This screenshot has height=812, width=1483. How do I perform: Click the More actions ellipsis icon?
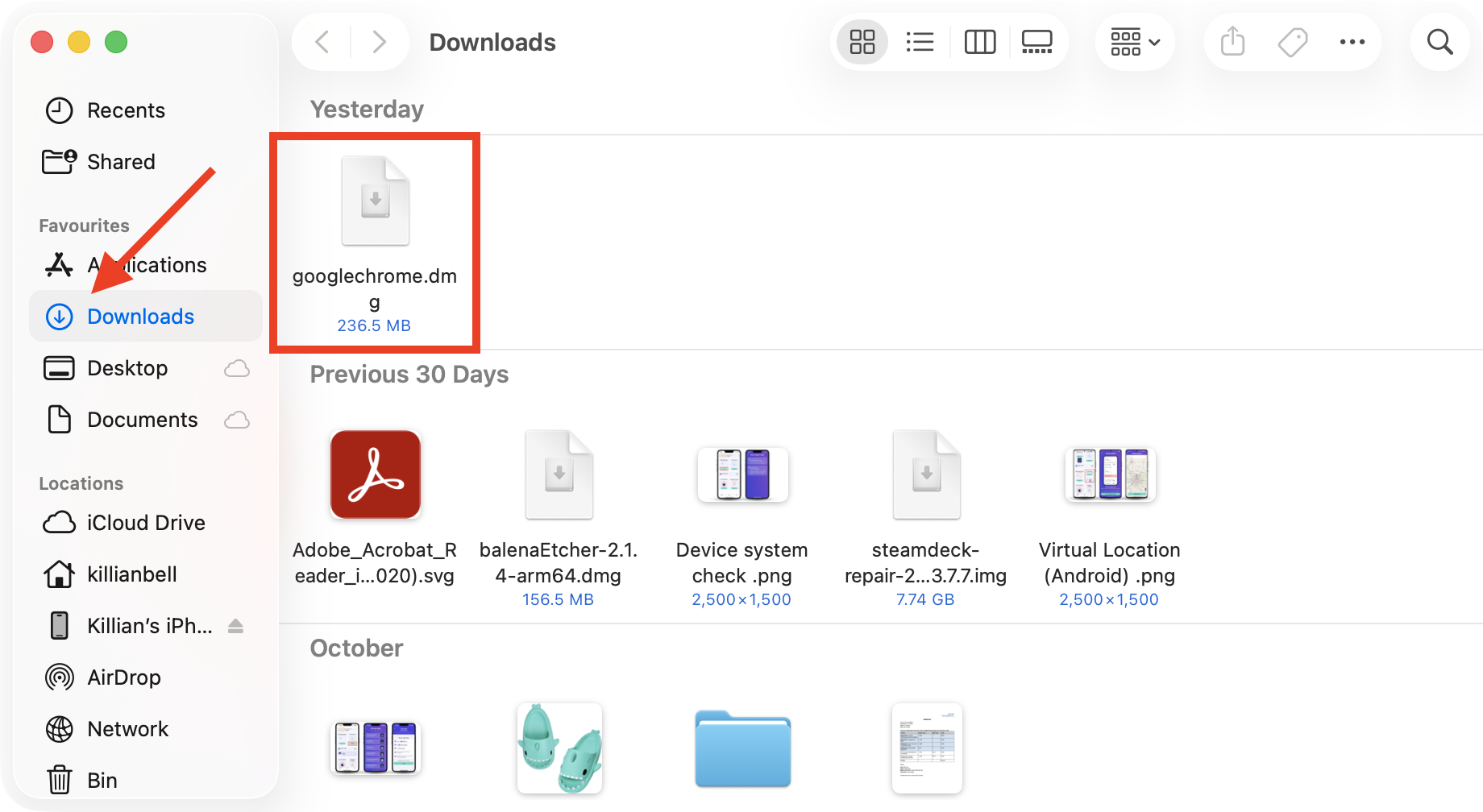click(x=1352, y=42)
